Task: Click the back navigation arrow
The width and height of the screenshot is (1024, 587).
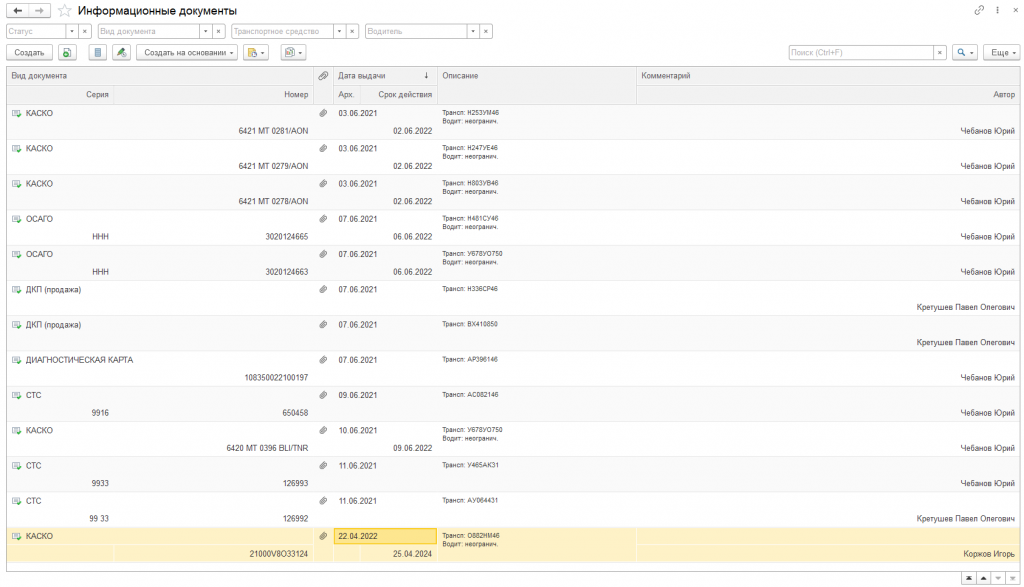Action: (17, 10)
